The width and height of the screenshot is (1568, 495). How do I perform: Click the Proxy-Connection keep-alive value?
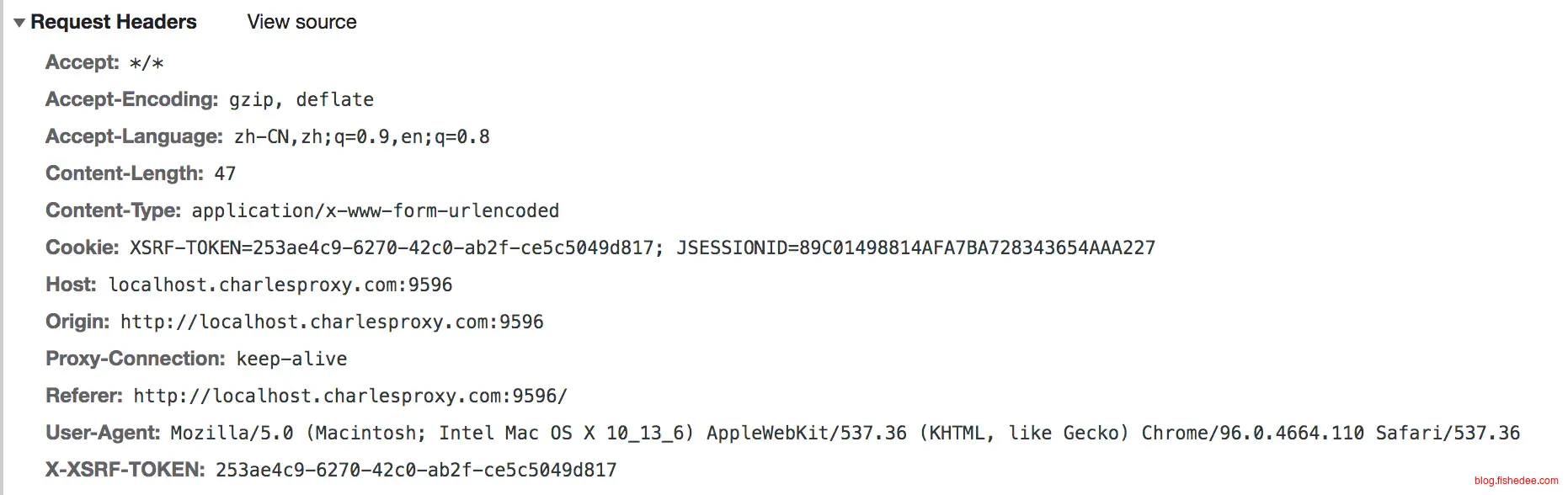pyautogui.click(x=291, y=359)
